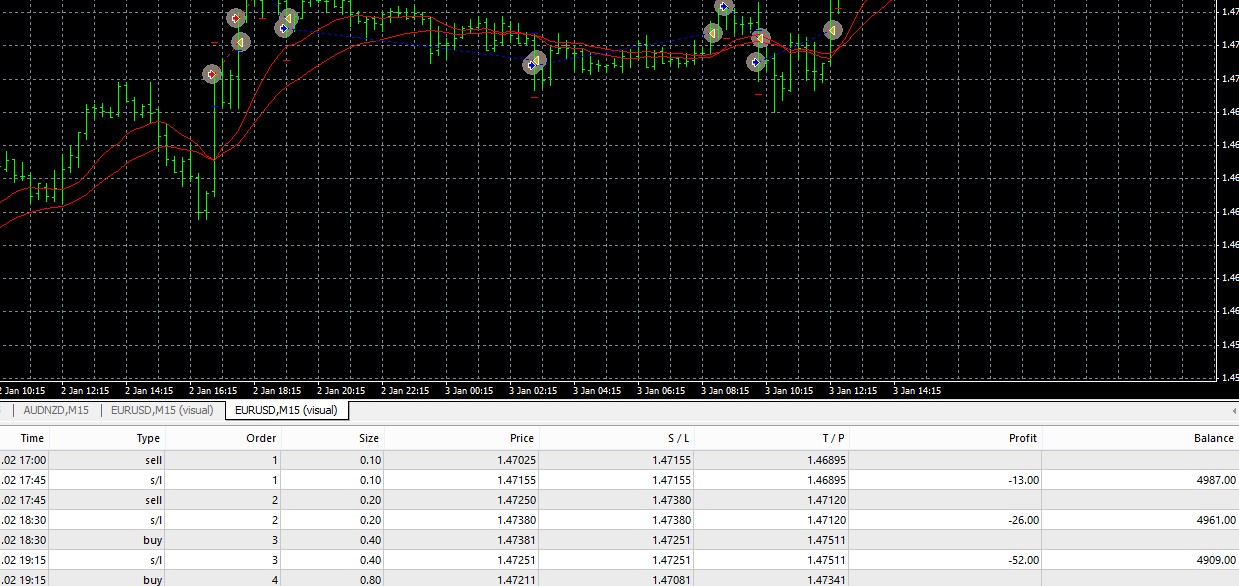Click the s/l type cell in the -52.00 row
The width and height of the screenshot is (1239, 586).
[x=153, y=560]
